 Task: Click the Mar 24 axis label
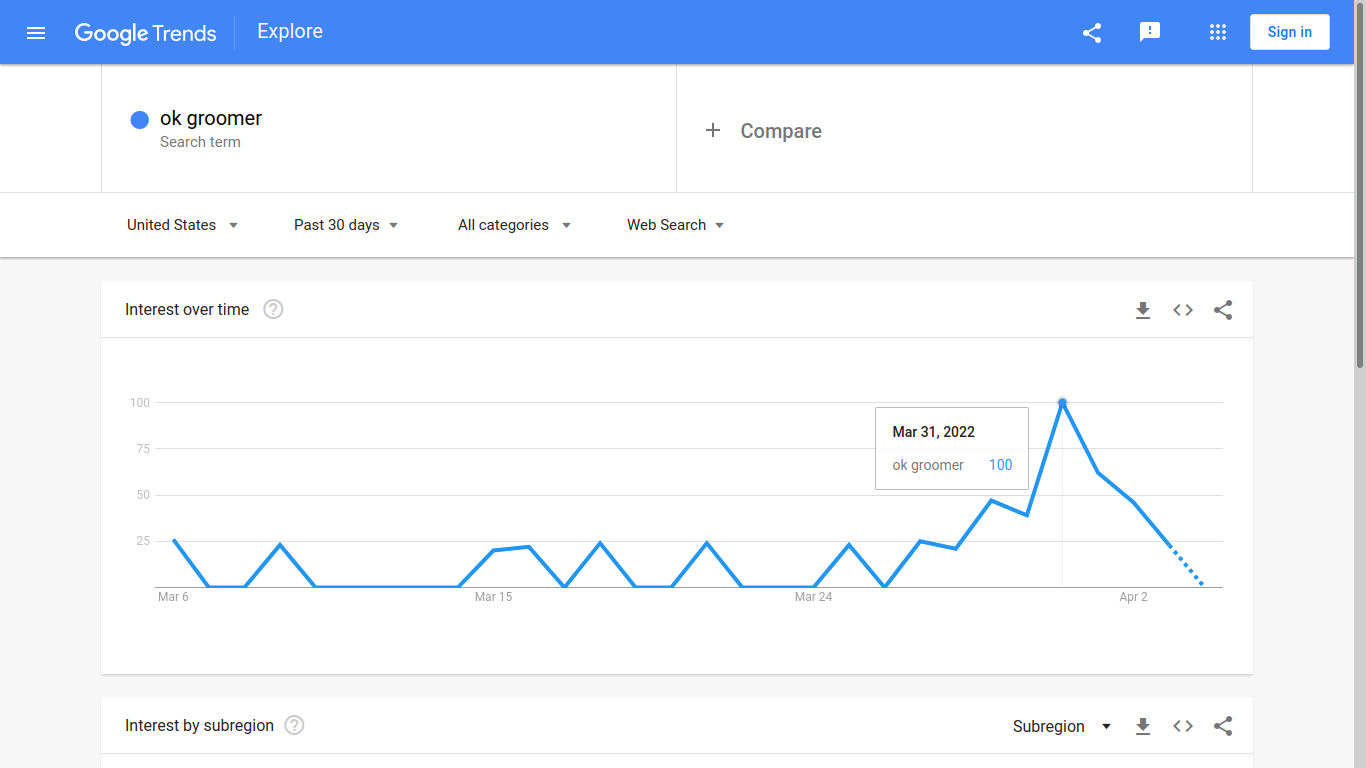pyautogui.click(x=813, y=597)
